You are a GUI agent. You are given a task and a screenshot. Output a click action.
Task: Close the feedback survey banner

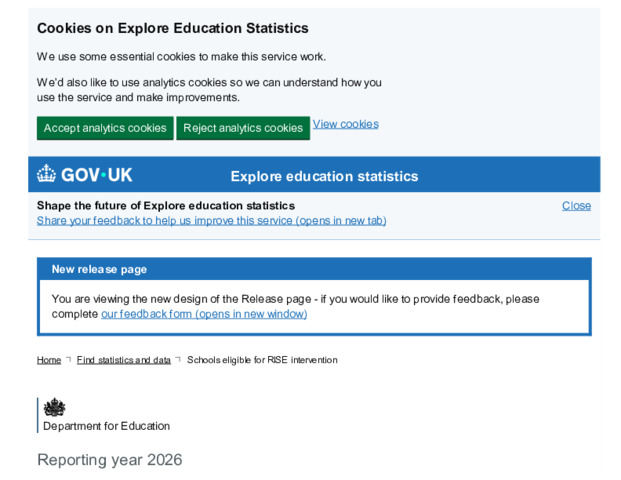(576, 206)
